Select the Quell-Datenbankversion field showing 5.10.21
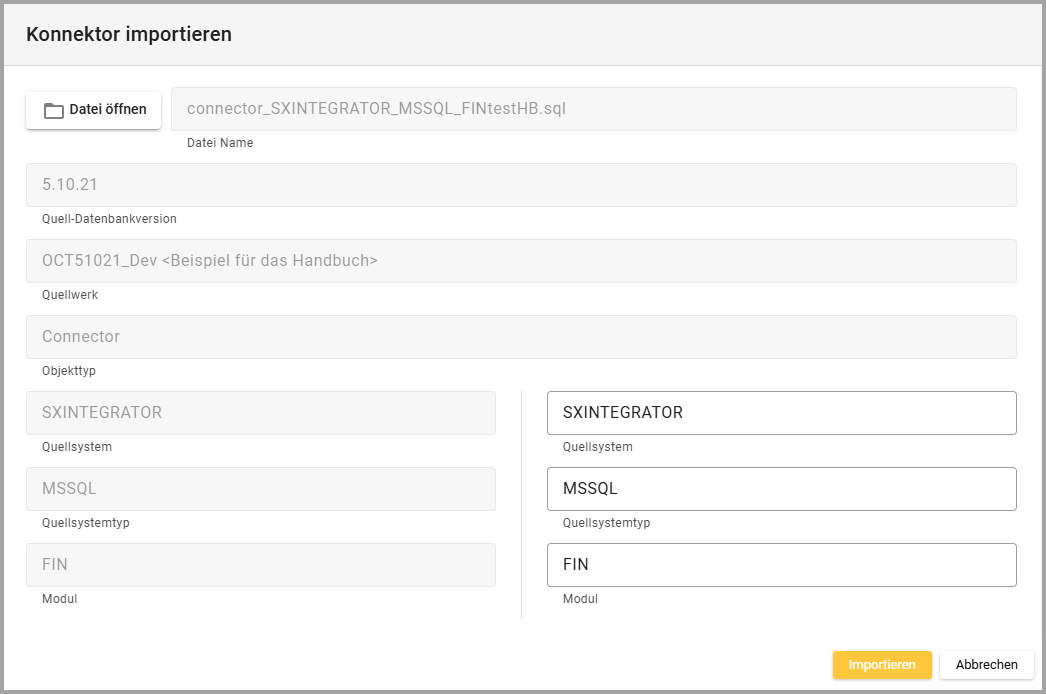This screenshot has height=694, width=1046. [521, 185]
